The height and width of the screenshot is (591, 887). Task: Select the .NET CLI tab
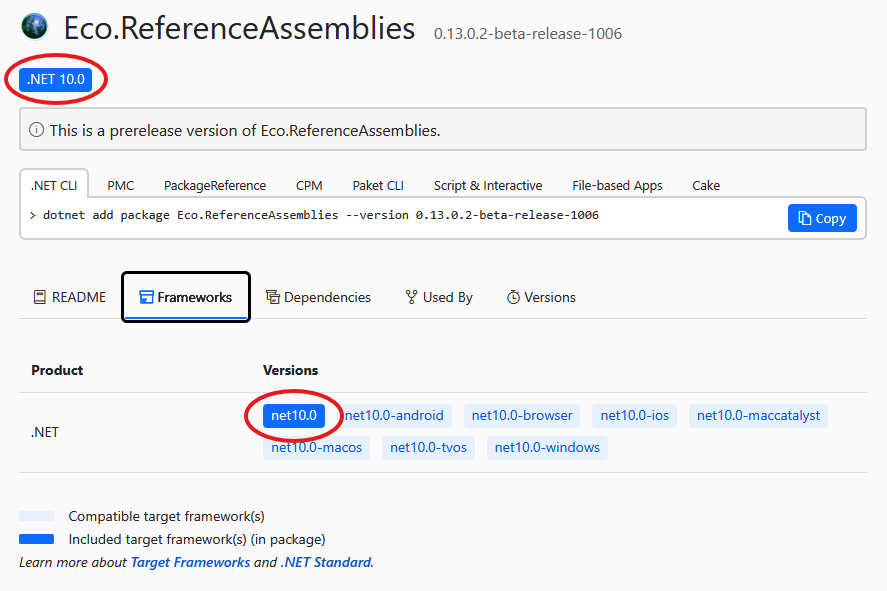point(54,186)
